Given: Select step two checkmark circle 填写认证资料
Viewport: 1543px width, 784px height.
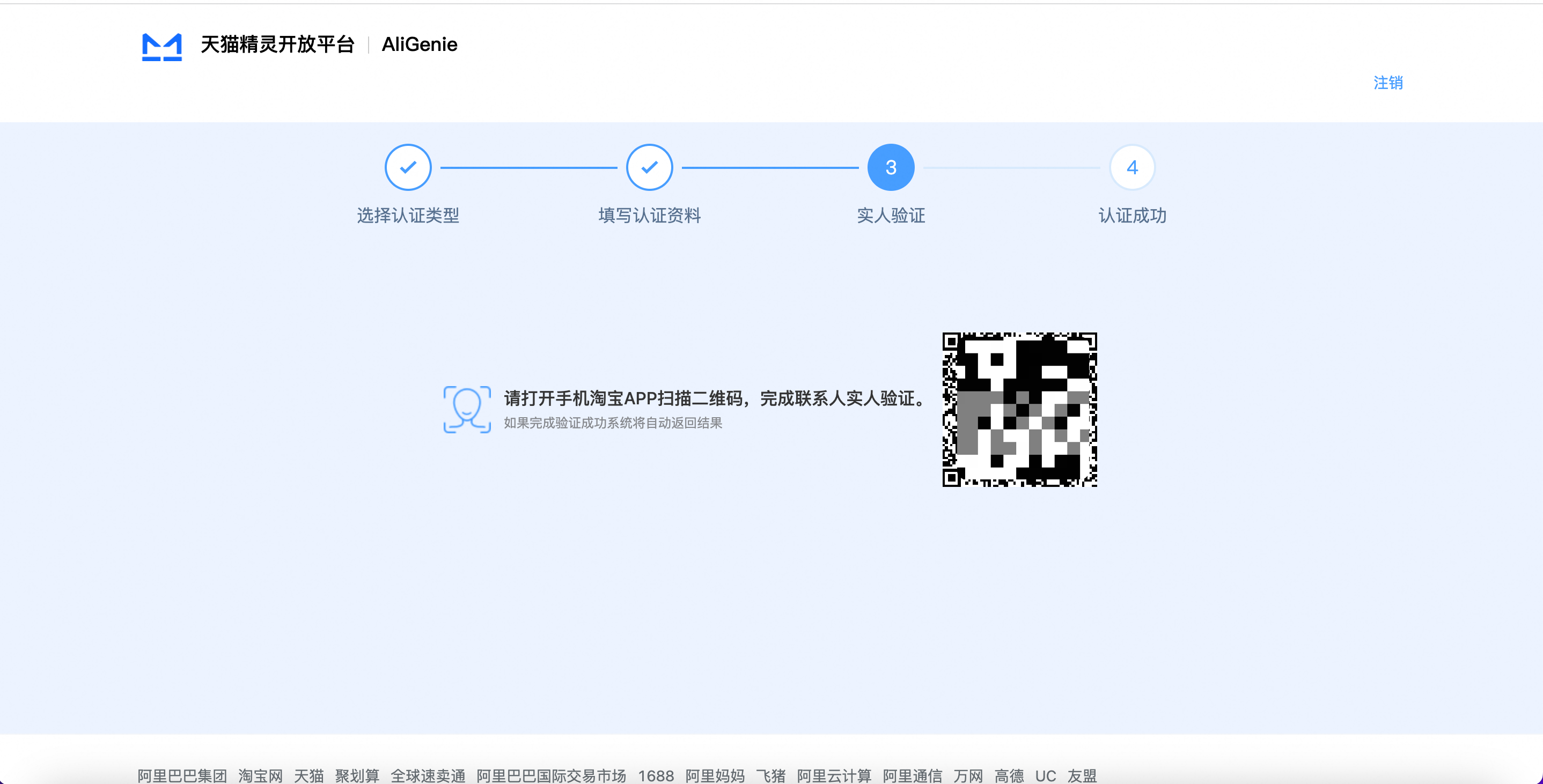Looking at the screenshot, I should click(649, 167).
